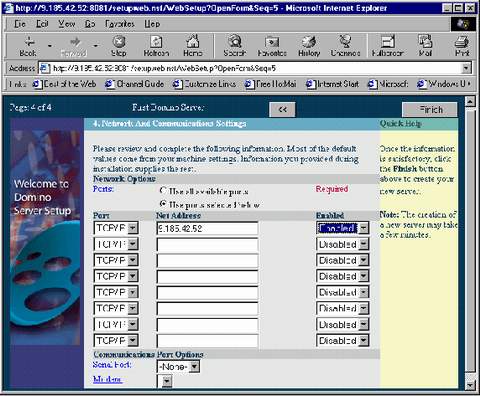The height and width of the screenshot is (396, 480).
Task: Click the Print toolbar icon
Action: [x=462, y=42]
